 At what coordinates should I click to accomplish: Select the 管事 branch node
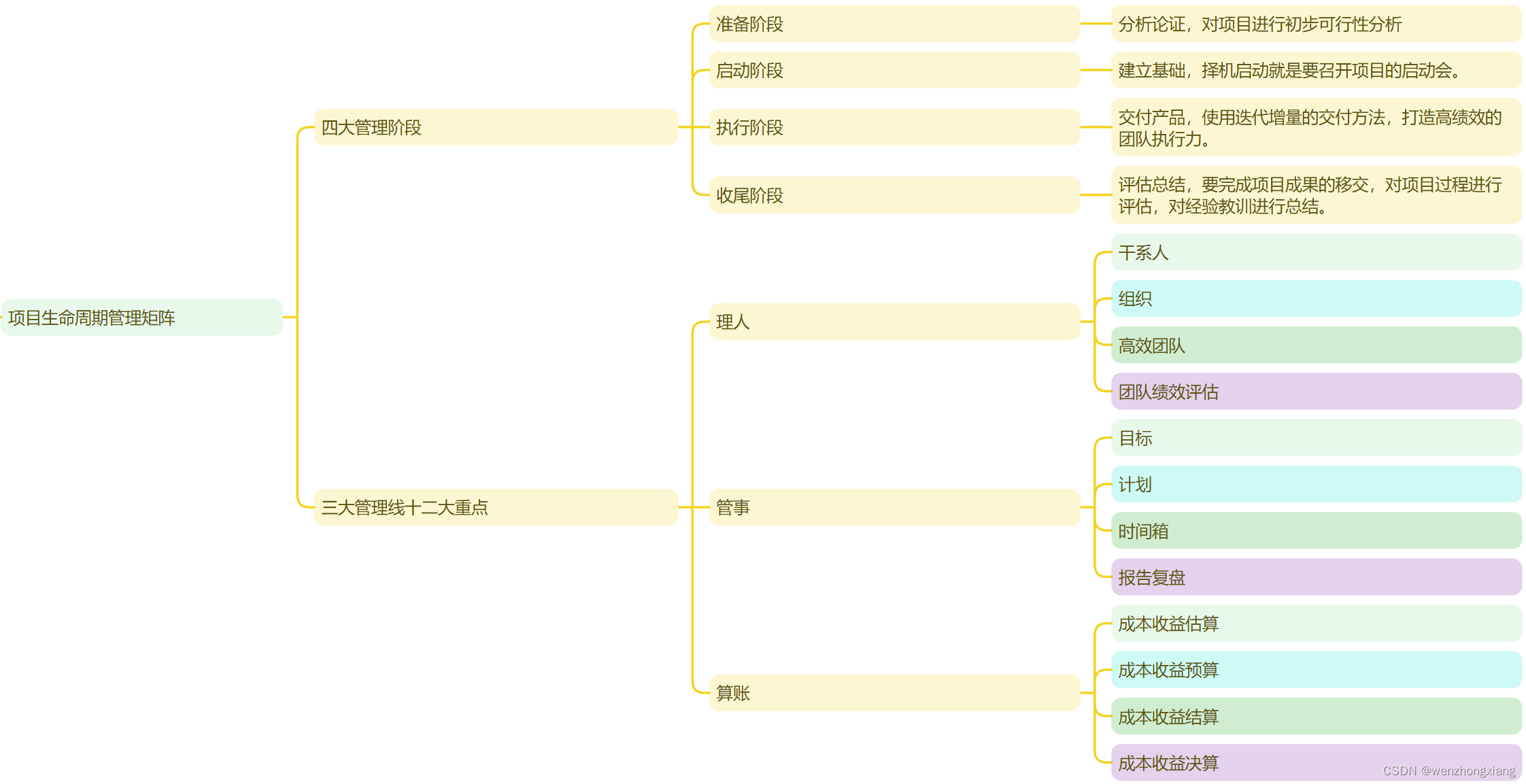click(x=894, y=507)
